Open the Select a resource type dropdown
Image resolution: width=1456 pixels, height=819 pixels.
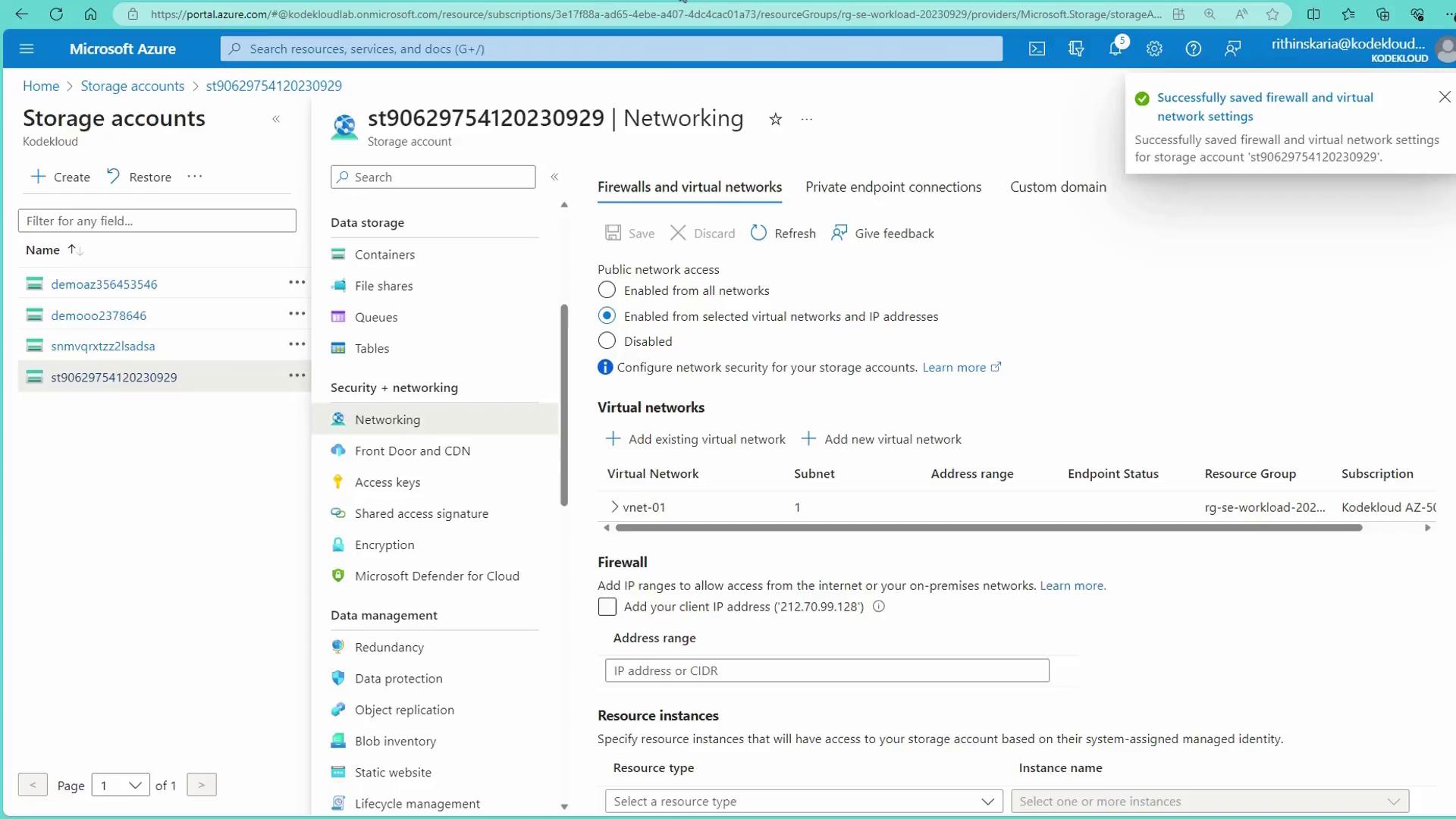click(x=804, y=802)
